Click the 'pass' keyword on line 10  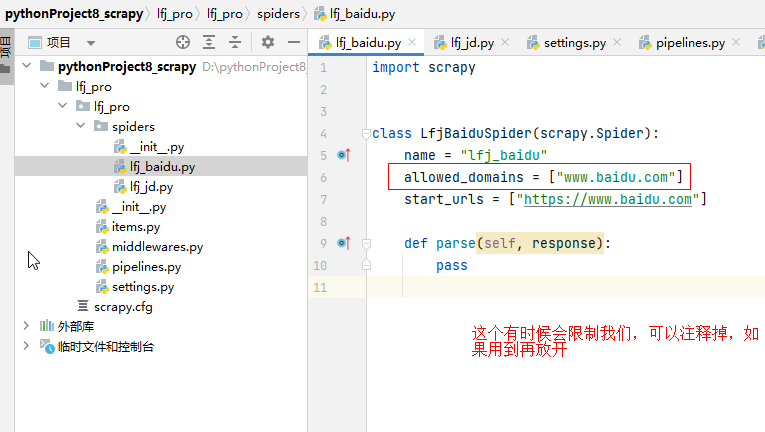point(452,265)
